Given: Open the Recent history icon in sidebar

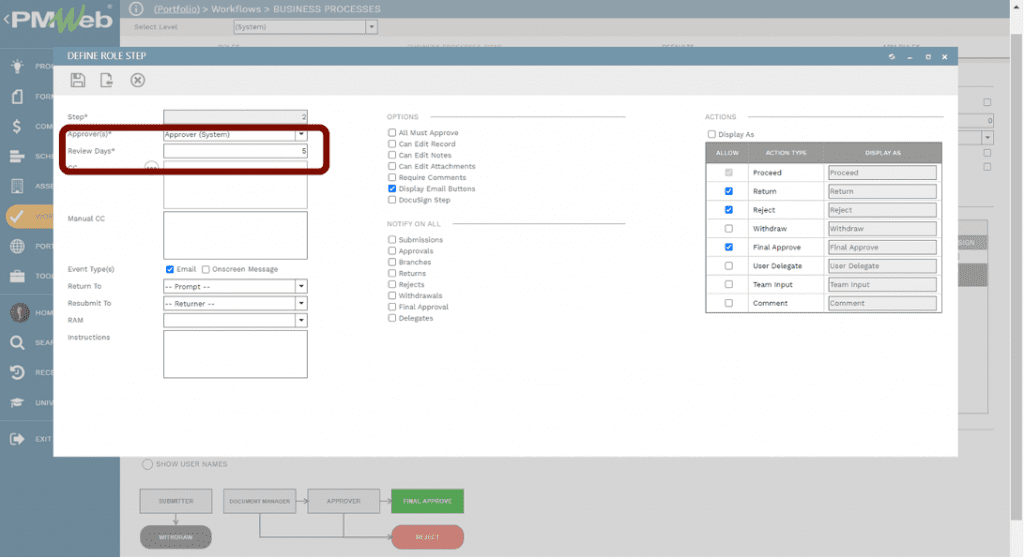Looking at the screenshot, I should click(x=17, y=372).
